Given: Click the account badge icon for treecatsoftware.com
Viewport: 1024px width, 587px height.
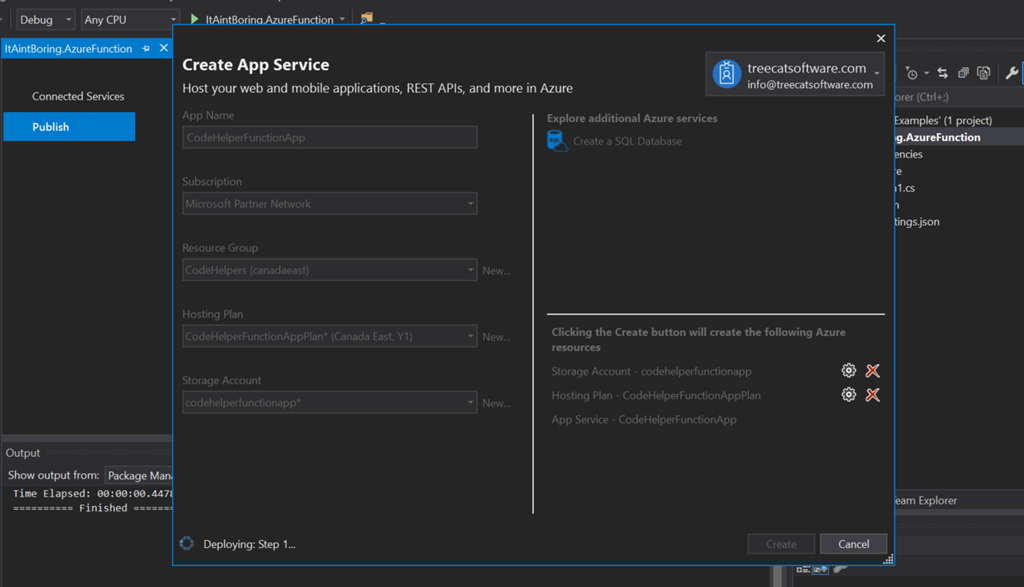Looking at the screenshot, I should tap(726, 74).
